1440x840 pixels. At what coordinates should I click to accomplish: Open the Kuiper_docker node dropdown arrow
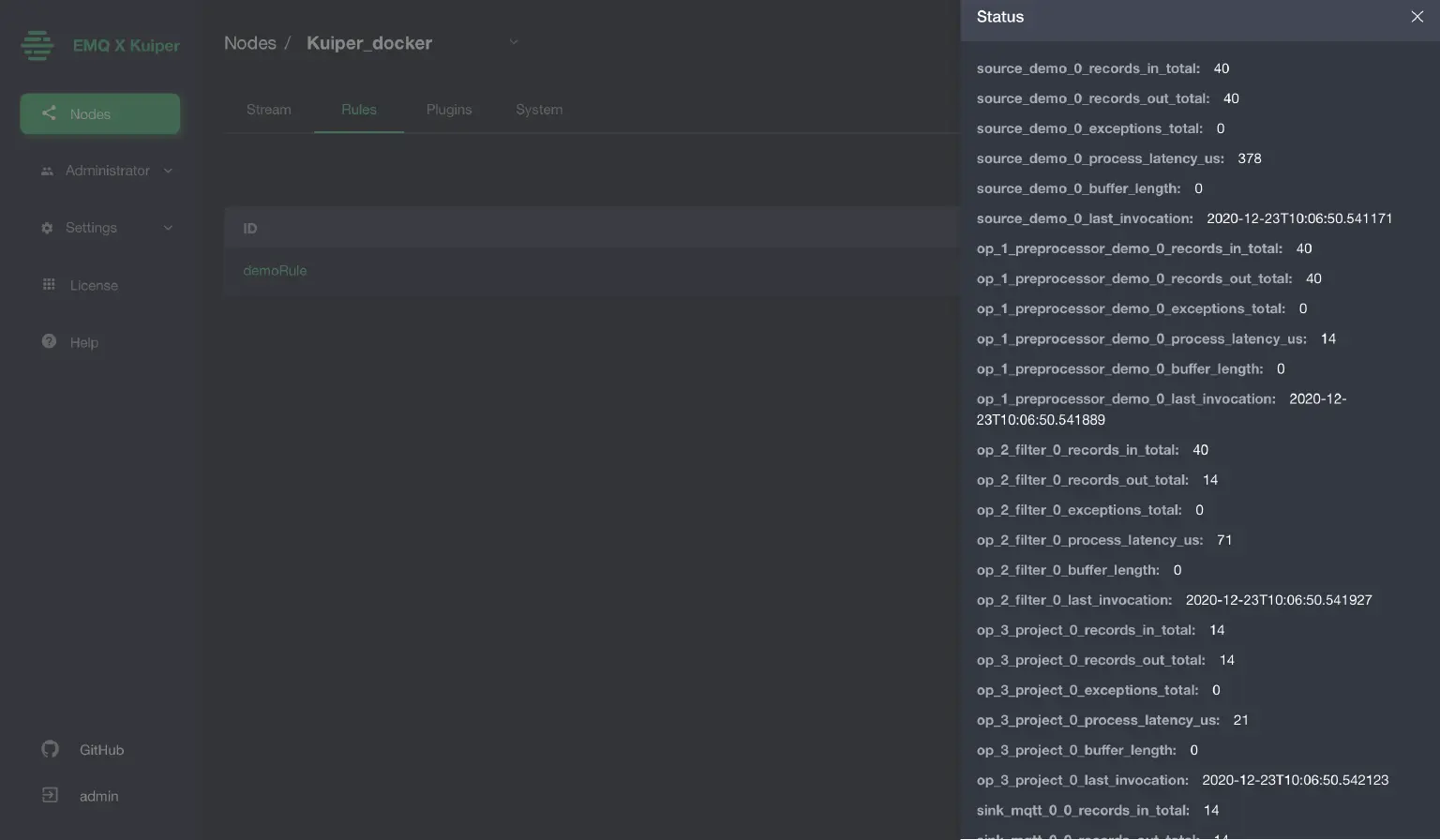tap(513, 42)
